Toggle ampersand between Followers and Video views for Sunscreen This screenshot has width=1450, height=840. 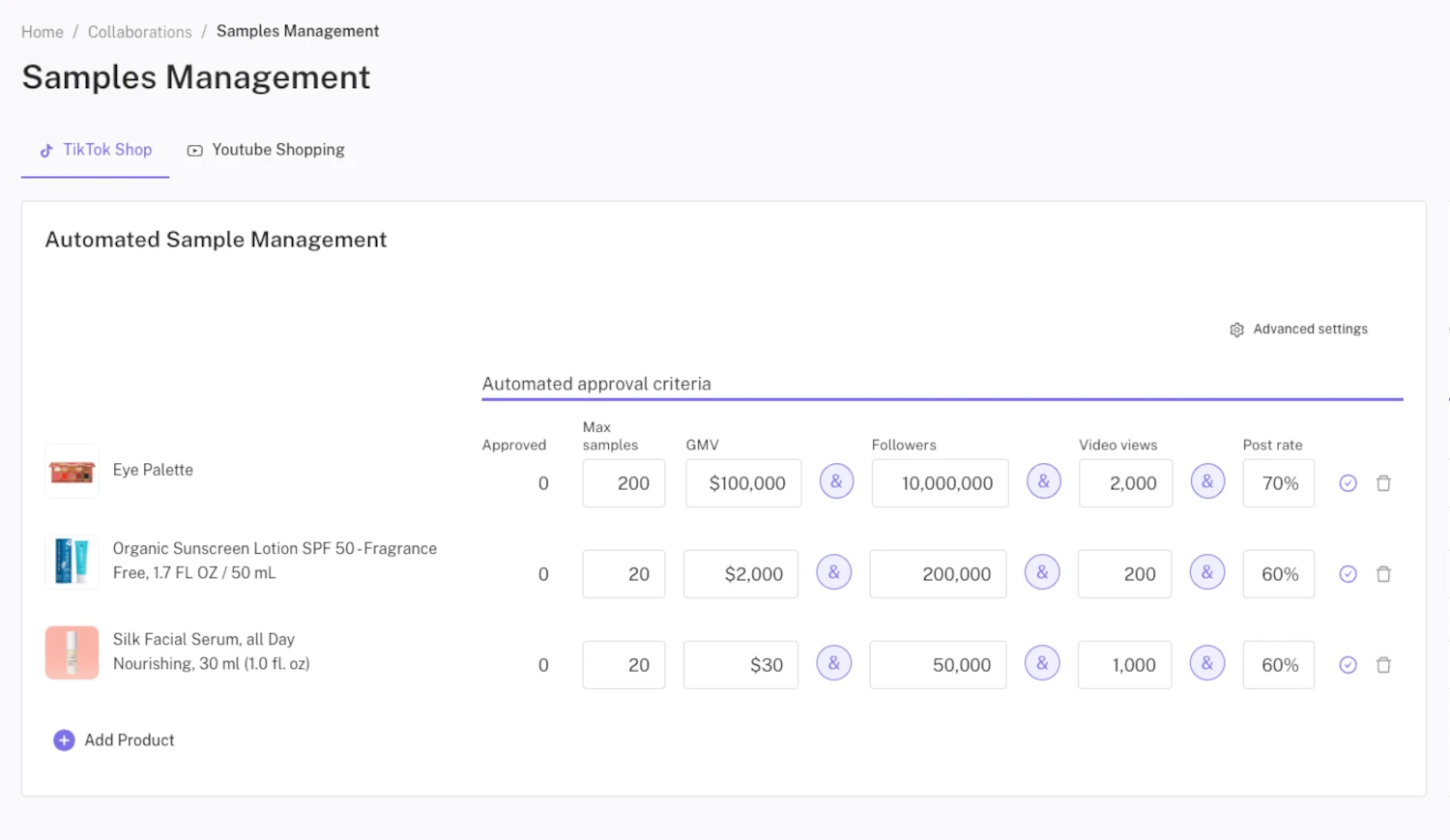(x=1042, y=572)
